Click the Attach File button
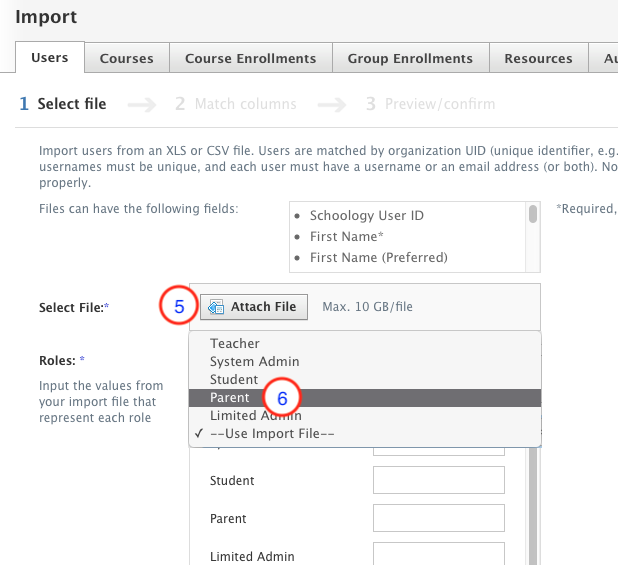Viewport: 618px width, 565px height. (x=254, y=307)
